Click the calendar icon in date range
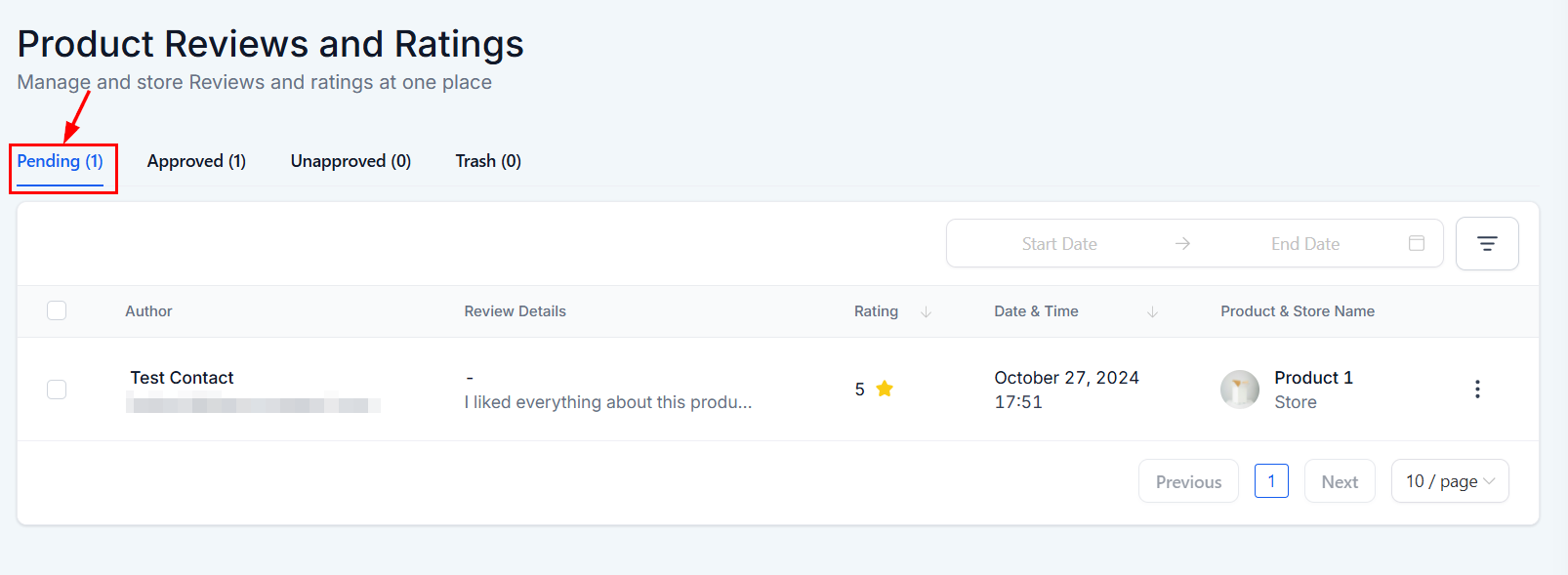This screenshot has width=1568, height=575. click(1417, 243)
